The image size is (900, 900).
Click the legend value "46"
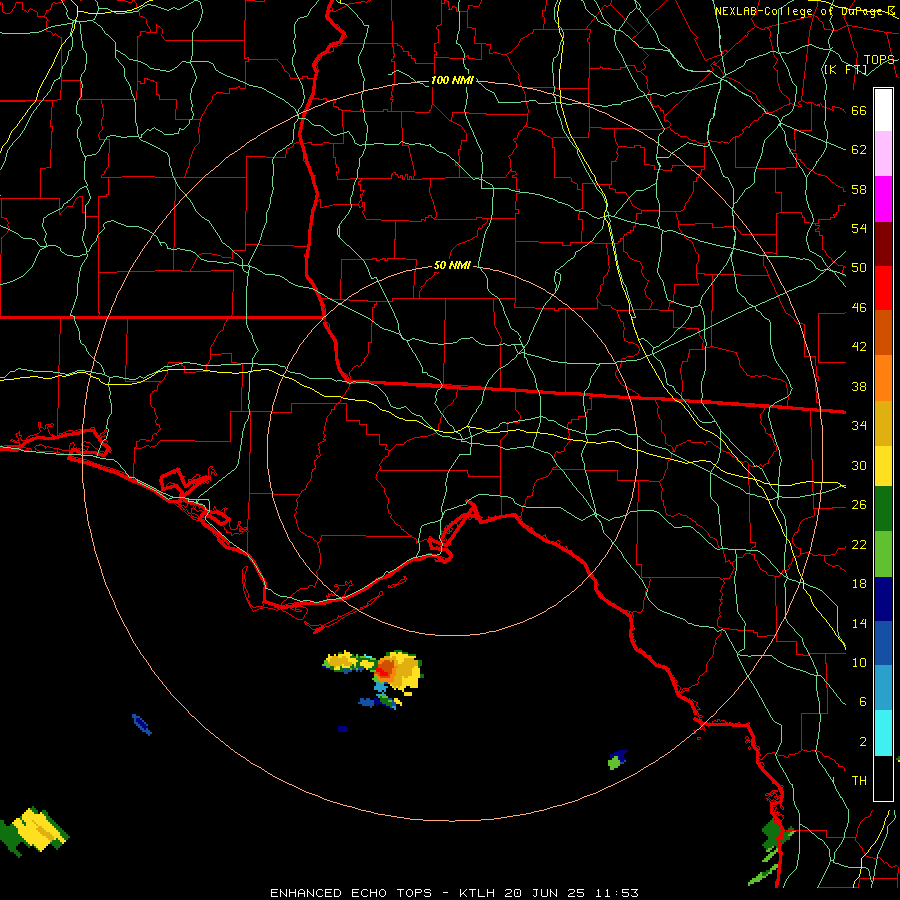click(x=859, y=308)
